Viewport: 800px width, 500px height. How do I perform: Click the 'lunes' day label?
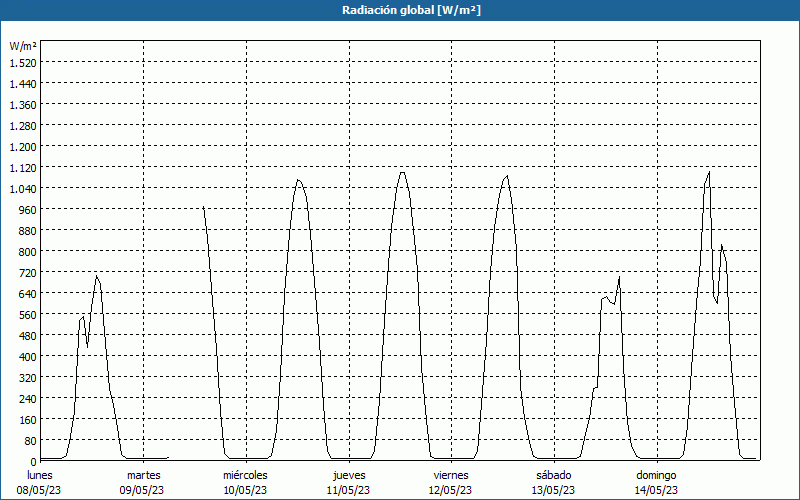[x=40, y=476]
